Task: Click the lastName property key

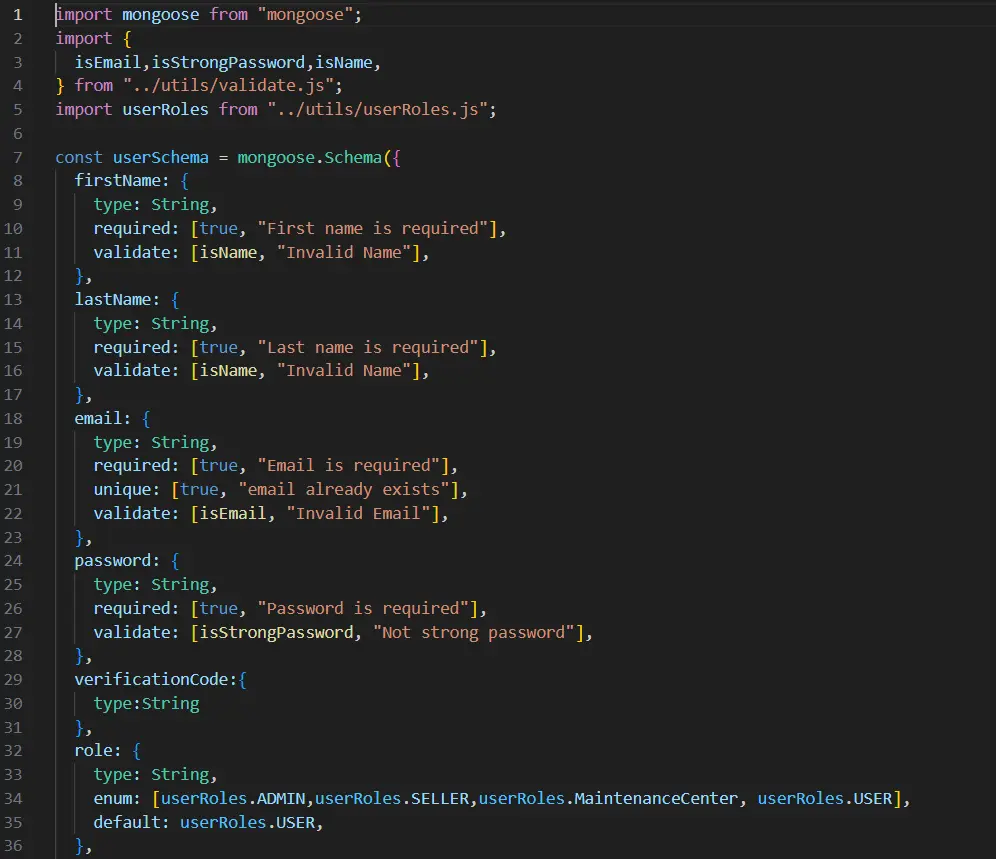Action: (110, 299)
